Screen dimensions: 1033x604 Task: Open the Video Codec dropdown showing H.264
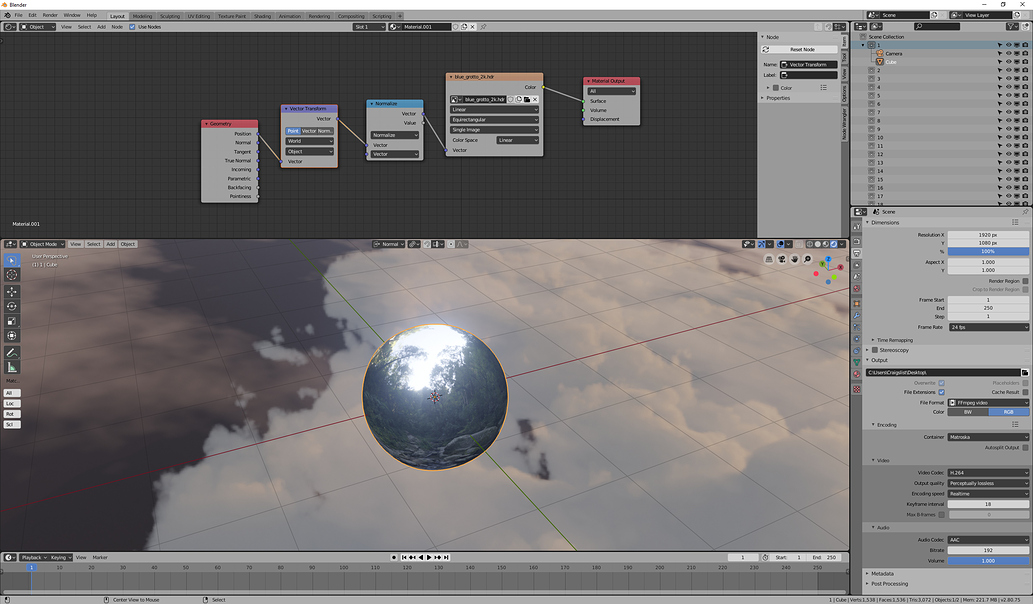(988, 472)
